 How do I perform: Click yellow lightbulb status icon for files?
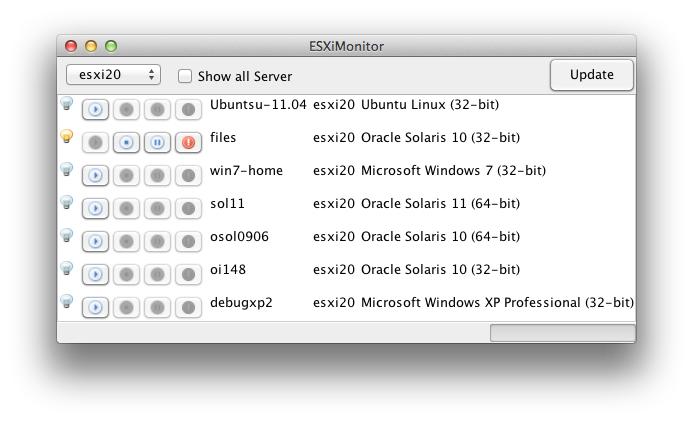coord(67,136)
